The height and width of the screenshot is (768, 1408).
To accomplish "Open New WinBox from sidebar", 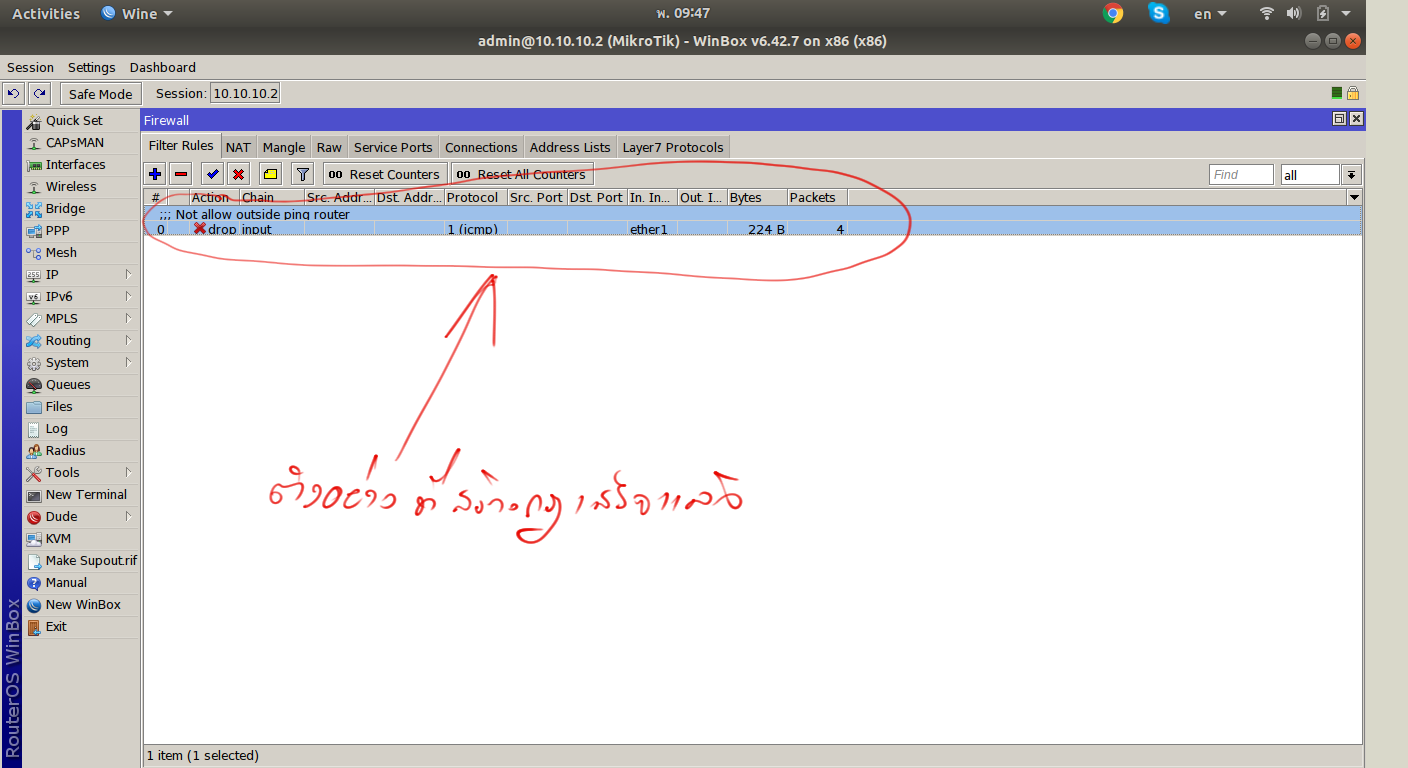I will click(82, 604).
